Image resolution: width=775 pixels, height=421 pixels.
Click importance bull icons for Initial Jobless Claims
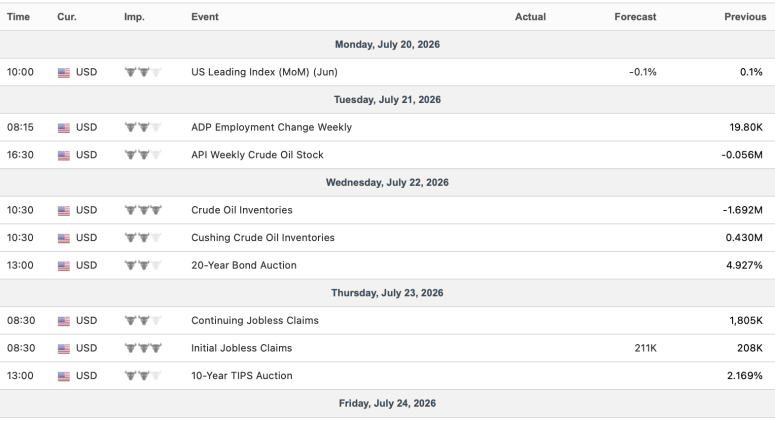(143, 348)
